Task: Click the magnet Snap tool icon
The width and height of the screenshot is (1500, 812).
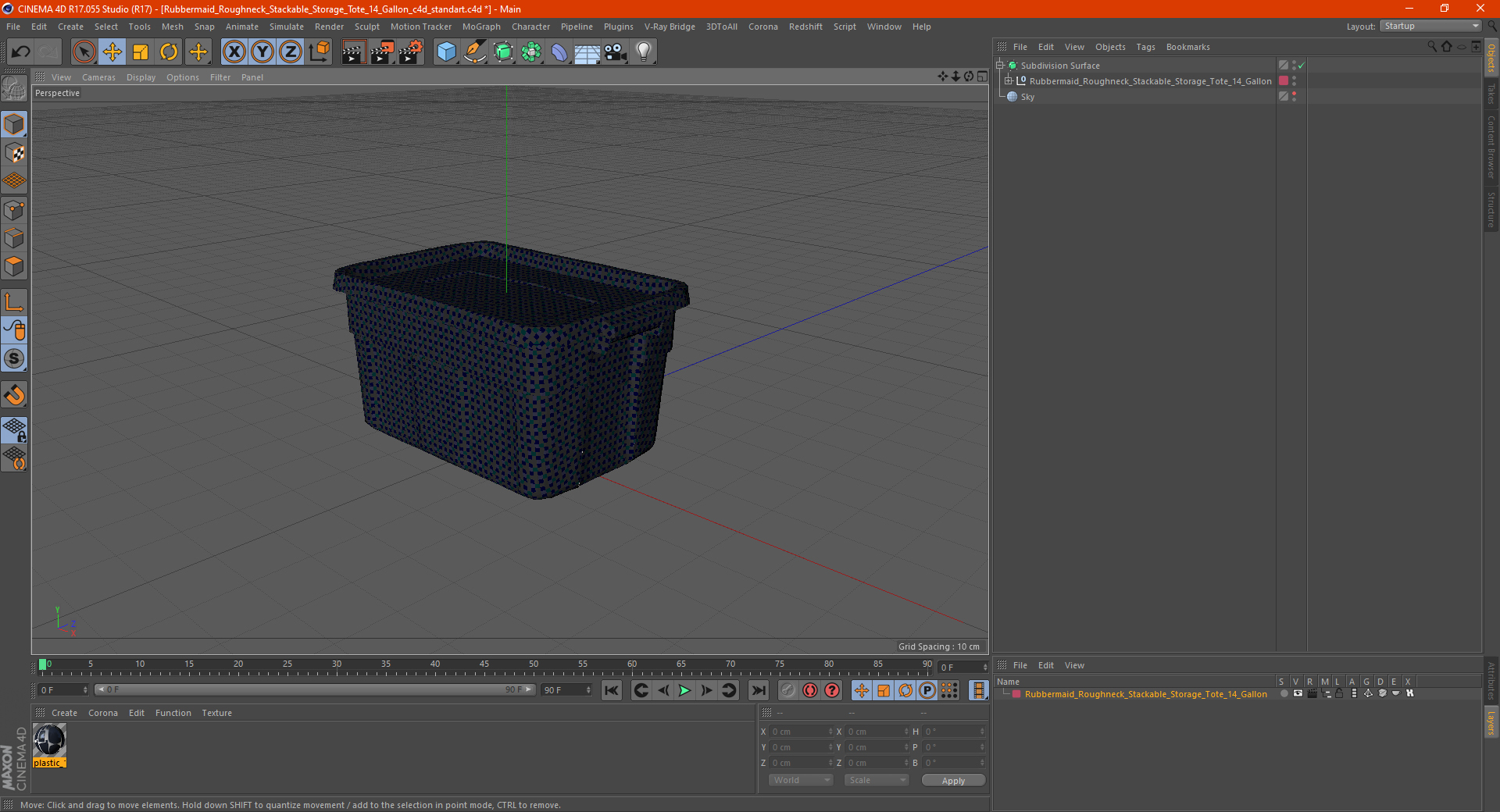Action: click(14, 395)
